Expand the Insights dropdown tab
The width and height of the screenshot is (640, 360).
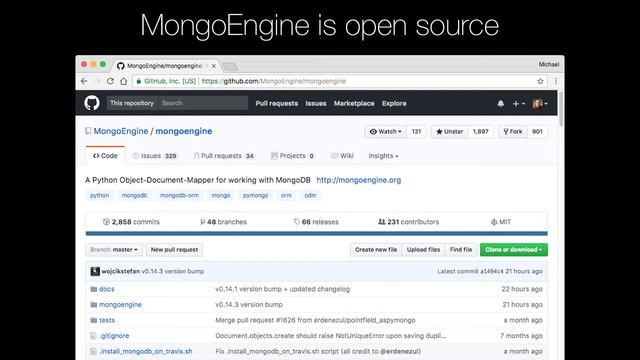point(383,156)
